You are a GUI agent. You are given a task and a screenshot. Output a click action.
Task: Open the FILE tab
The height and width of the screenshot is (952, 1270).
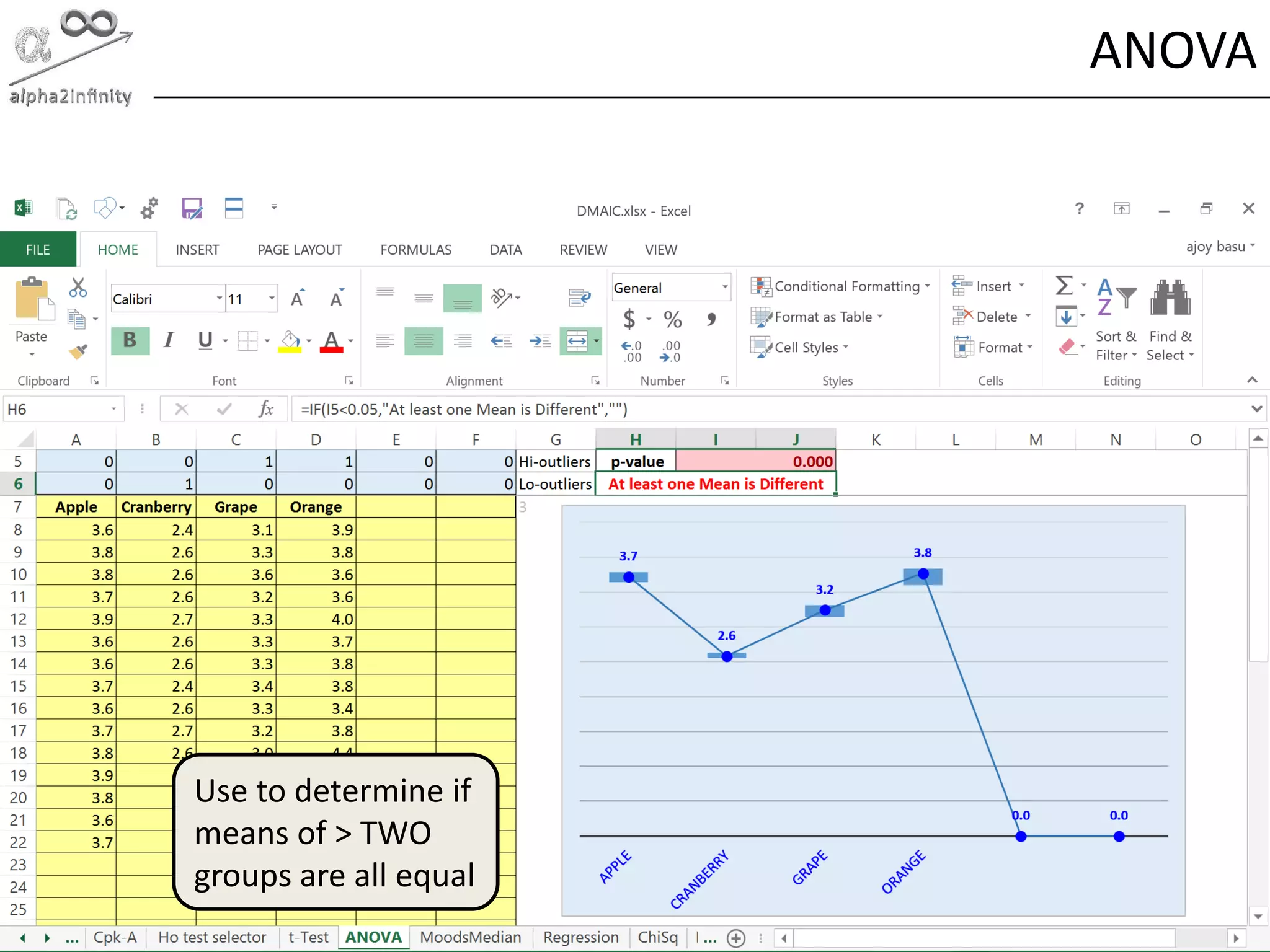38,250
